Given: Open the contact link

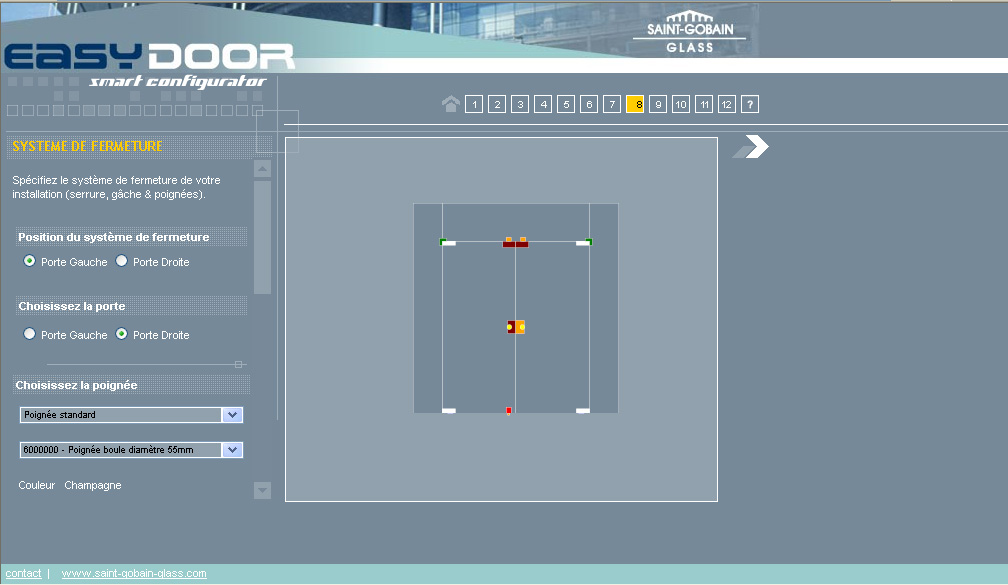Looking at the screenshot, I should coord(24,573).
